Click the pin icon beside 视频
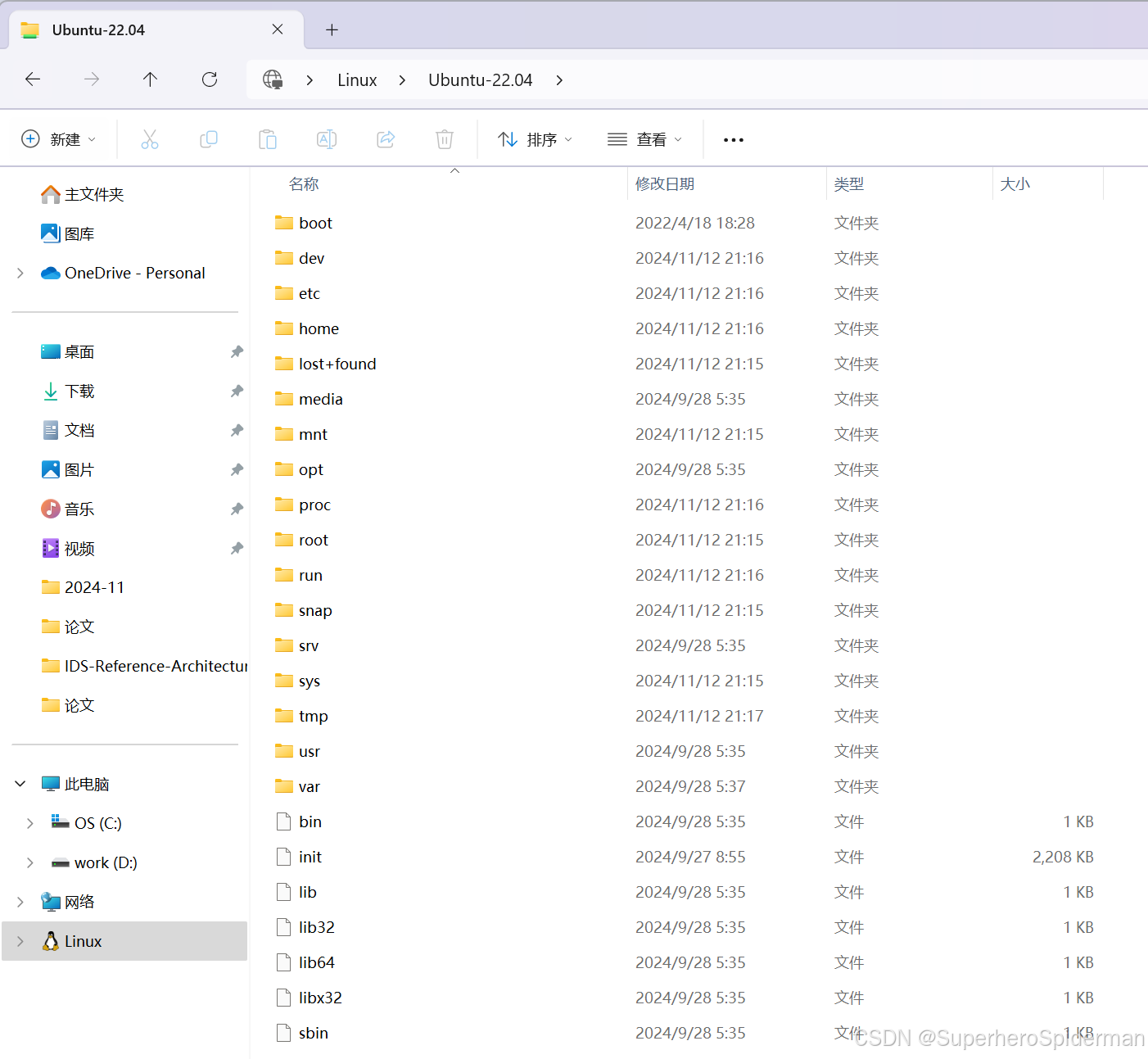Image resolution: width=1148 pixels, height=1059 pixels. click(x=237, y=548)
